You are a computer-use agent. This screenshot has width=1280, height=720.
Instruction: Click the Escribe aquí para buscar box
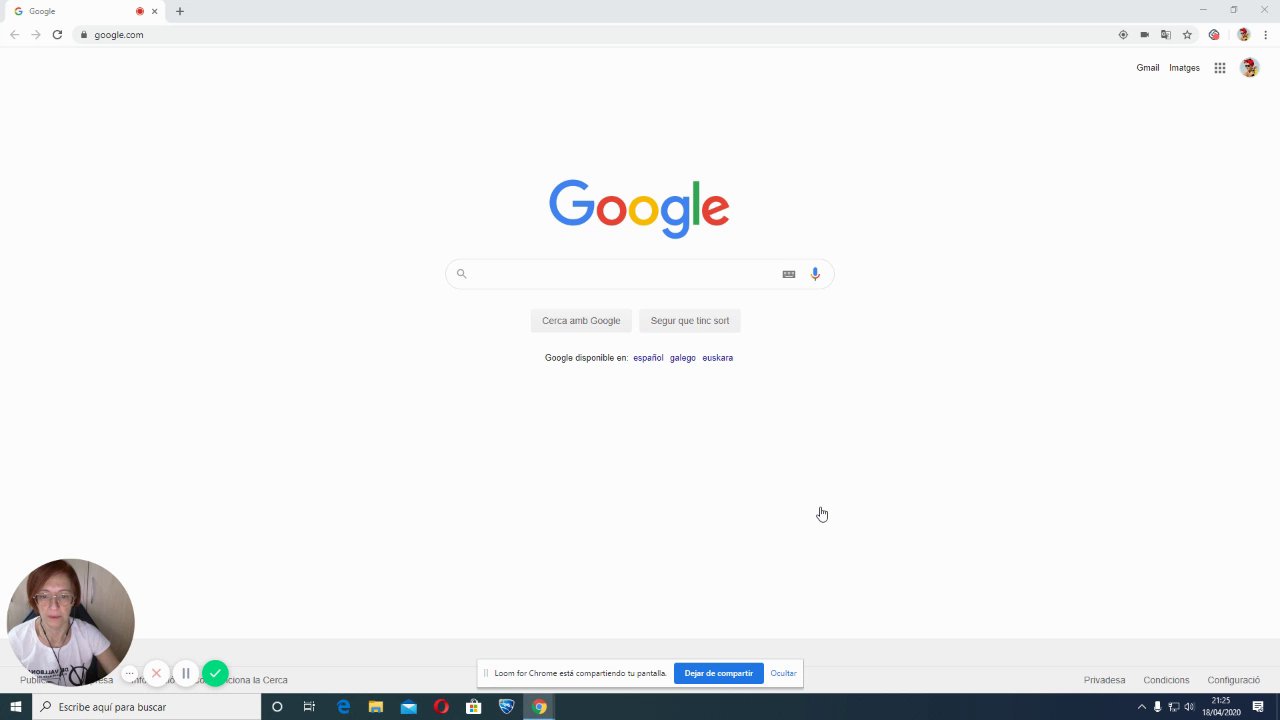pyautogui.click(x=147, y=707)
